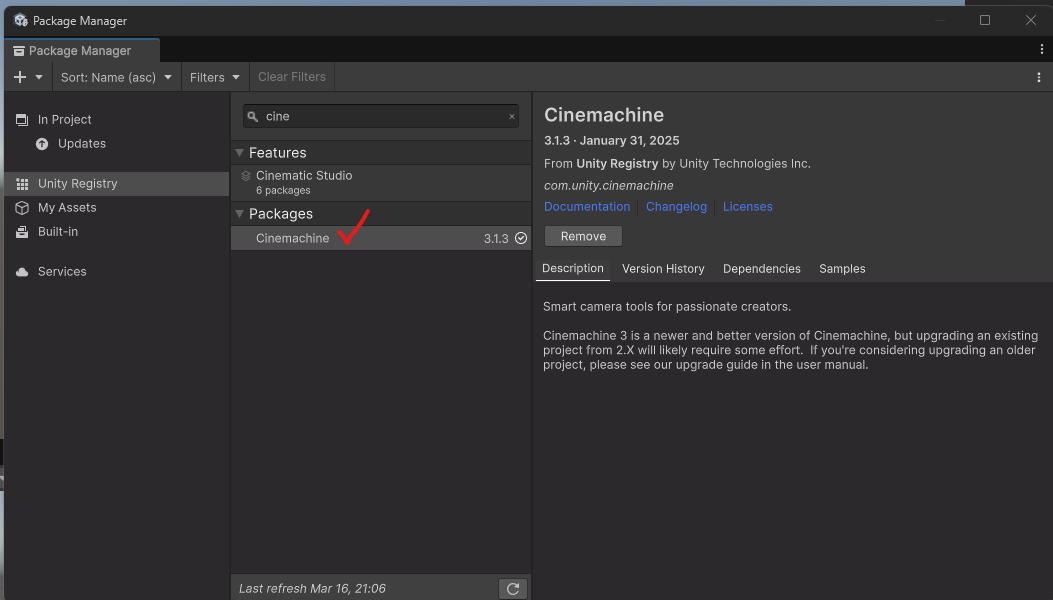Open the Sort: Name (asc) dropdown
Viewport: 1053px width, 600px height.
pyautogui.click(x=116, y=77)
